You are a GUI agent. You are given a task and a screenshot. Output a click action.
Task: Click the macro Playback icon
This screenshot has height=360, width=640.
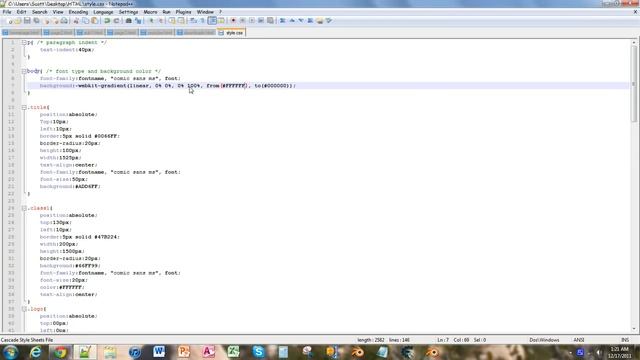251,20
